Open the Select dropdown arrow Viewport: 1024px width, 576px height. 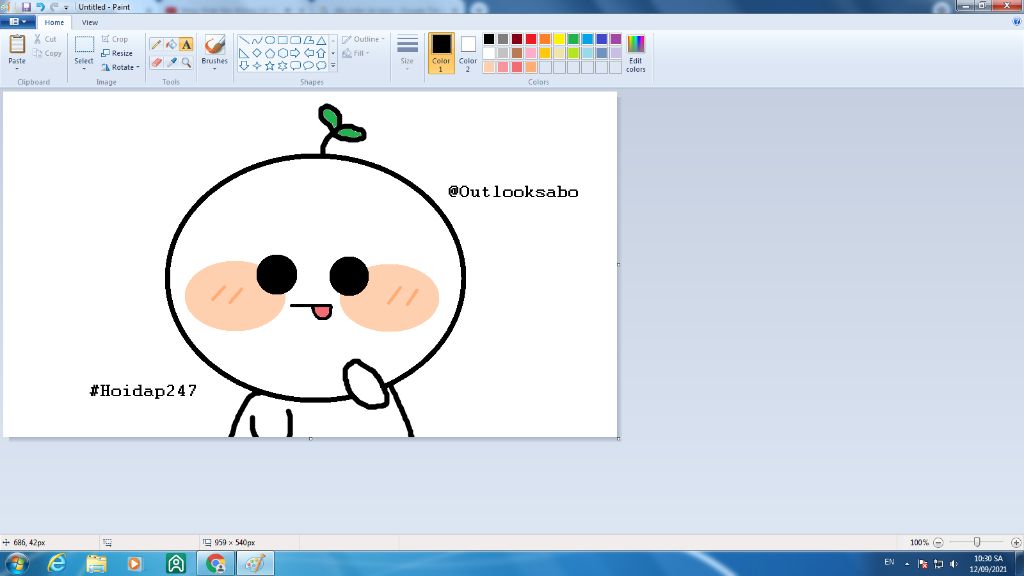point(84,69)
